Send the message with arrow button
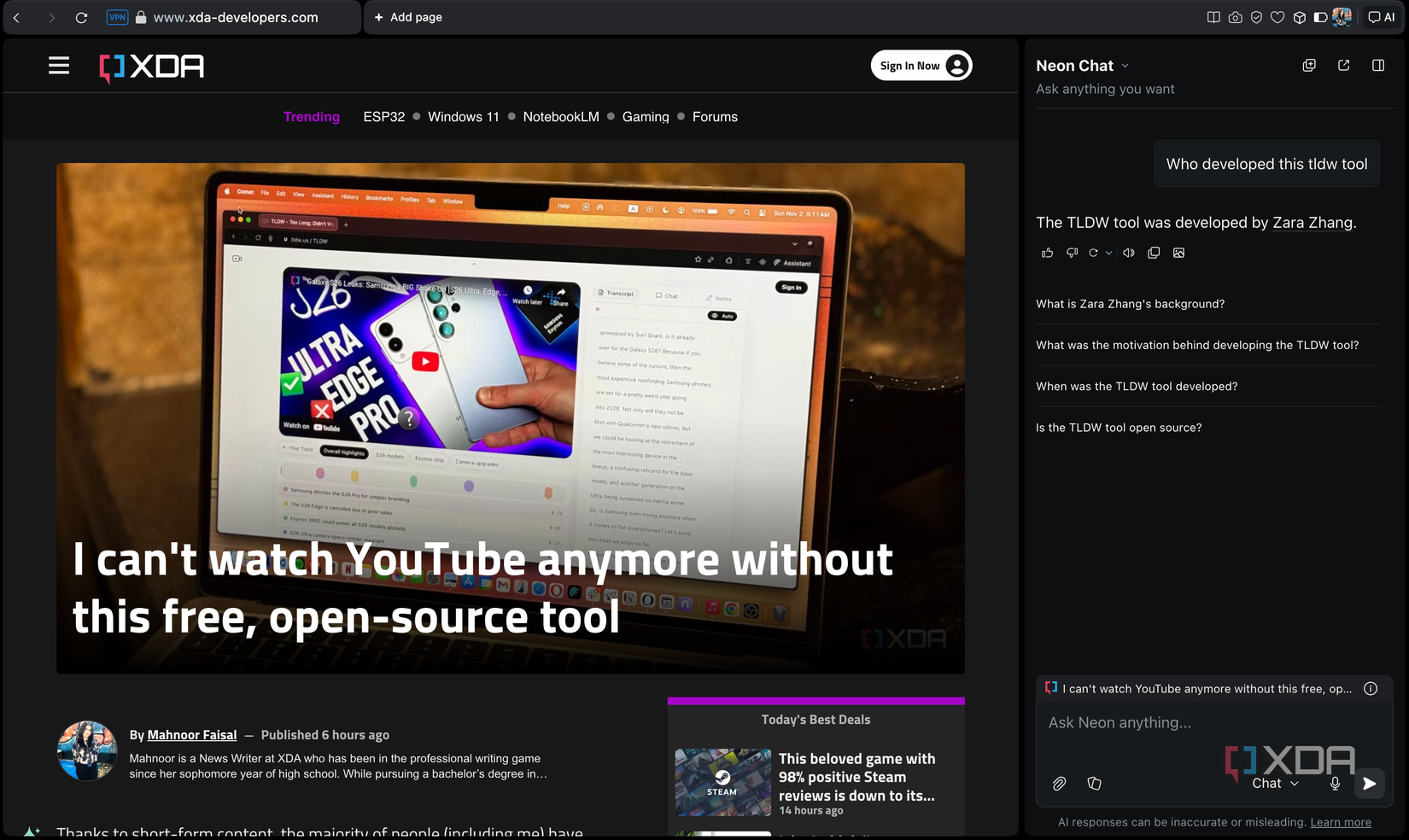 coord(1369,784)
